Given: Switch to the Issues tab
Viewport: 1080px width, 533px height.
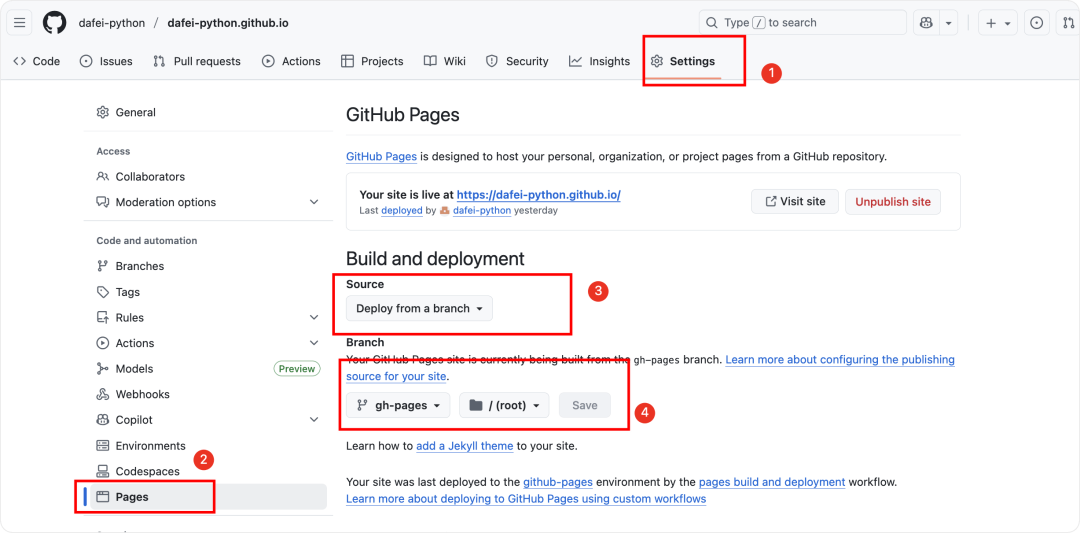Looking at the screenshot, I should [106, 61].
